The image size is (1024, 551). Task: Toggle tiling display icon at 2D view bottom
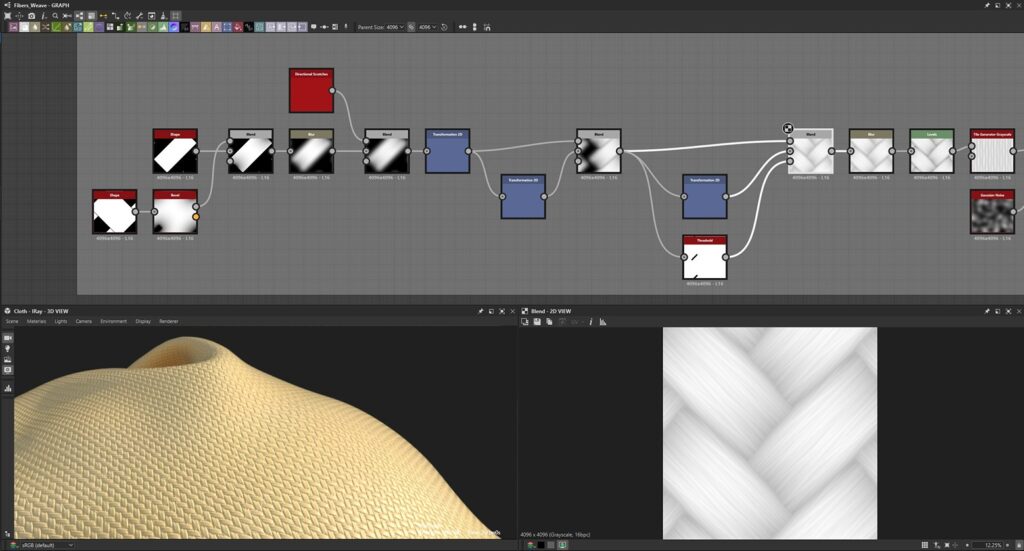point(927,545)
